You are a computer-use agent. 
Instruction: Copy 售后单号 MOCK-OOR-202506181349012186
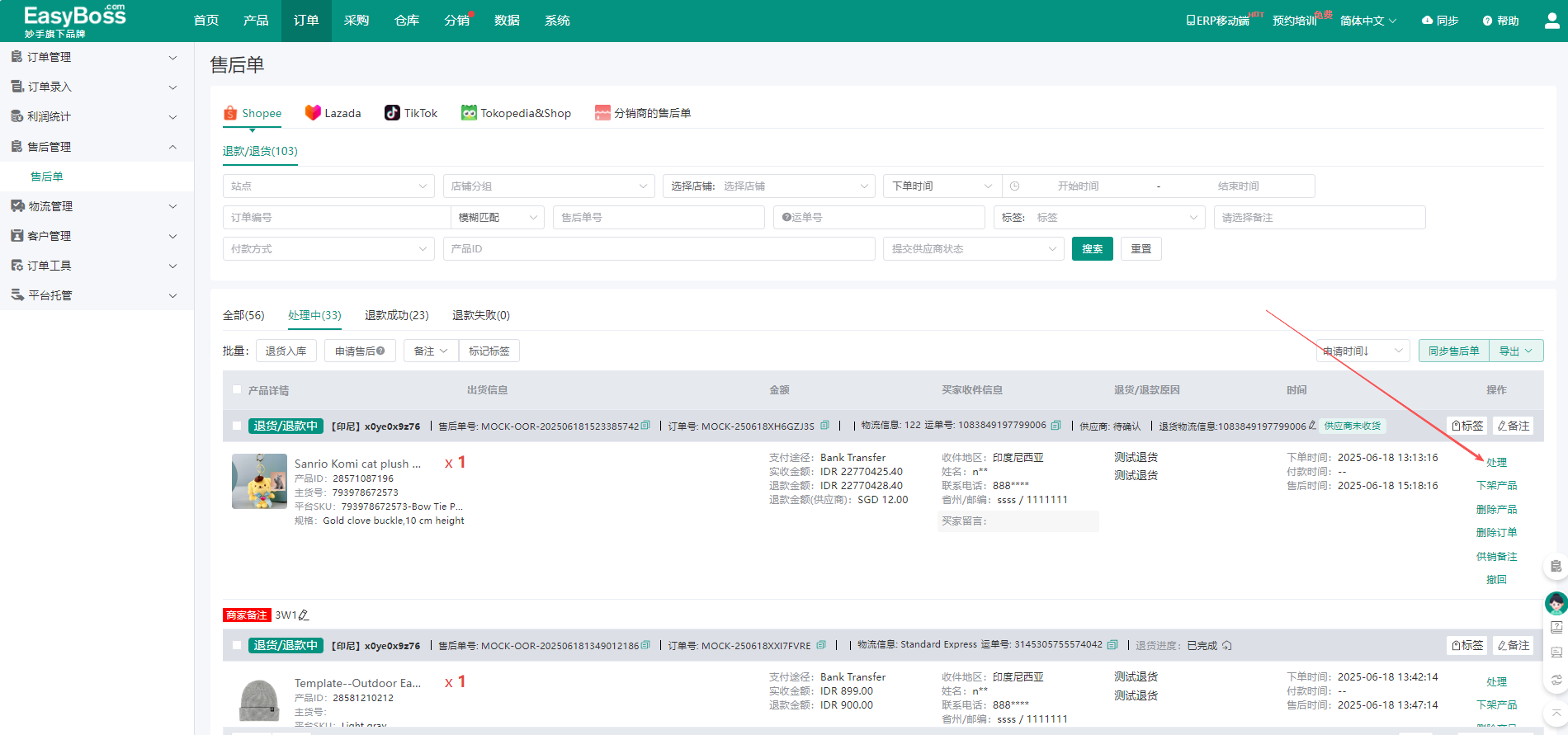645,645
